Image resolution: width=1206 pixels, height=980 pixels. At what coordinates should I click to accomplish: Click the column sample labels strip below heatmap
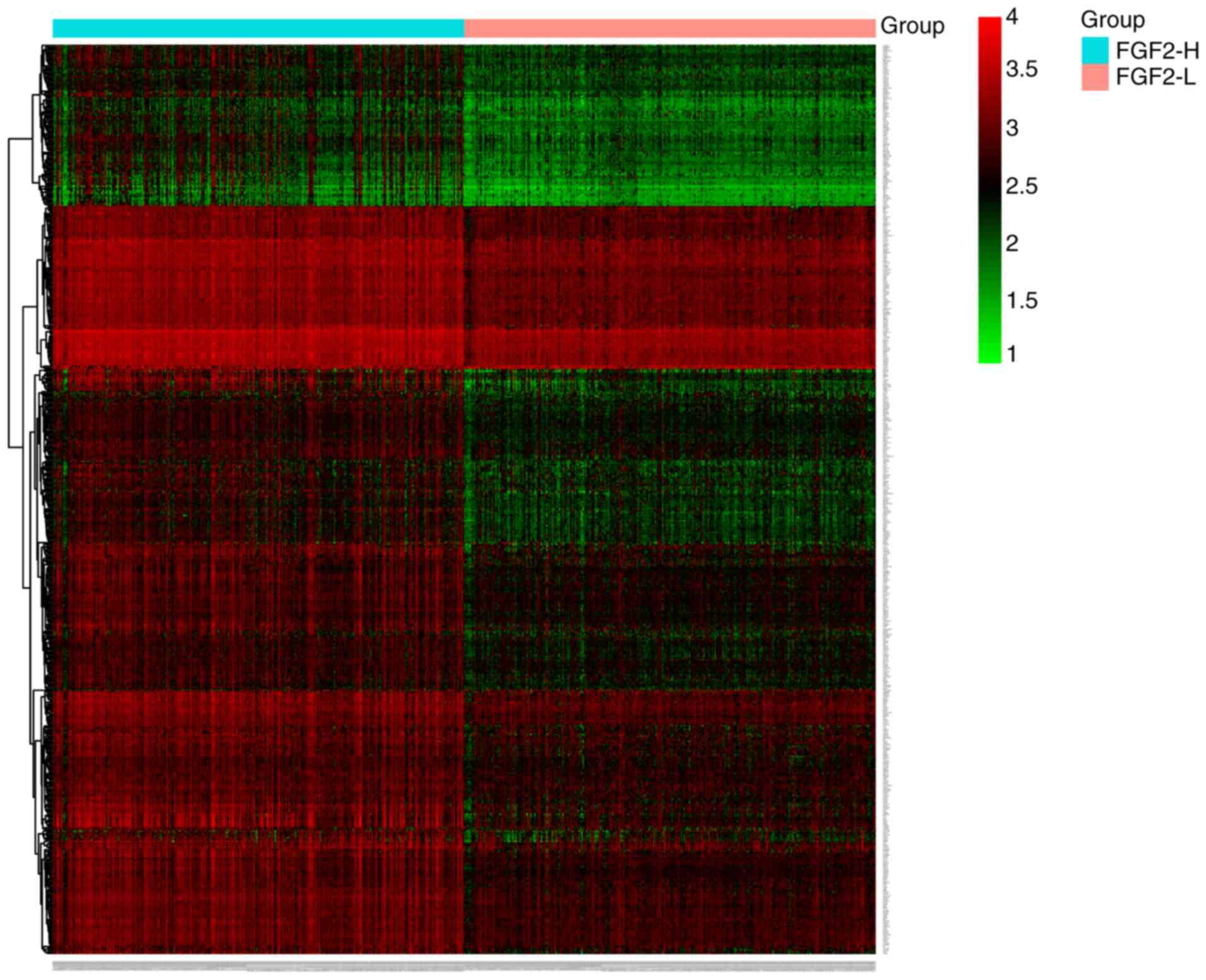point(463,966)
